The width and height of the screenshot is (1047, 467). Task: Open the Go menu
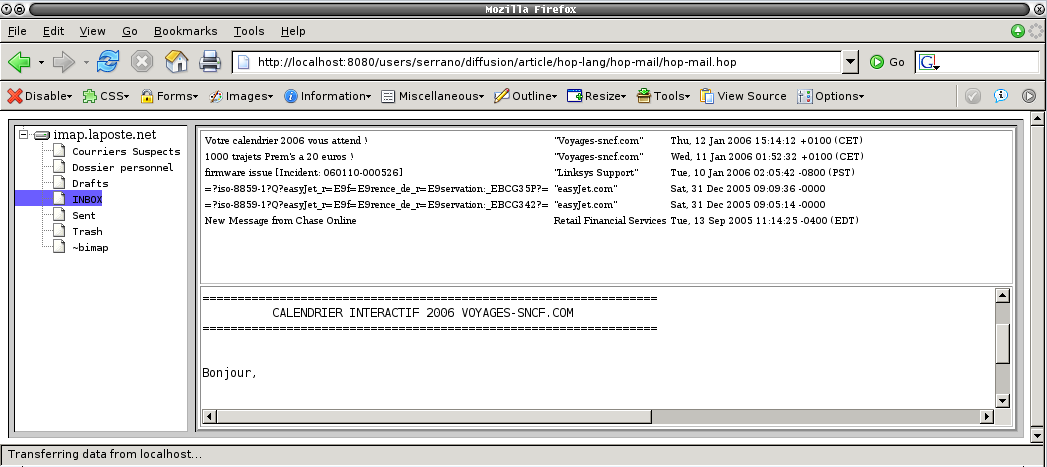point(130,31)
